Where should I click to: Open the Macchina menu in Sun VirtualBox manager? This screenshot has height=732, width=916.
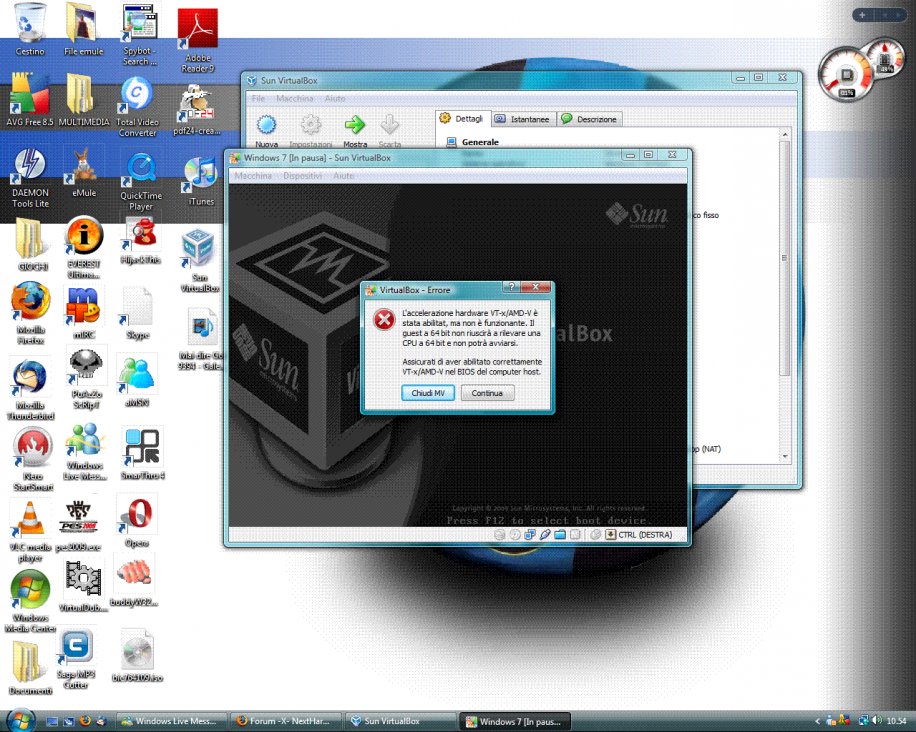pyautogui.click(x=295, y=99)
